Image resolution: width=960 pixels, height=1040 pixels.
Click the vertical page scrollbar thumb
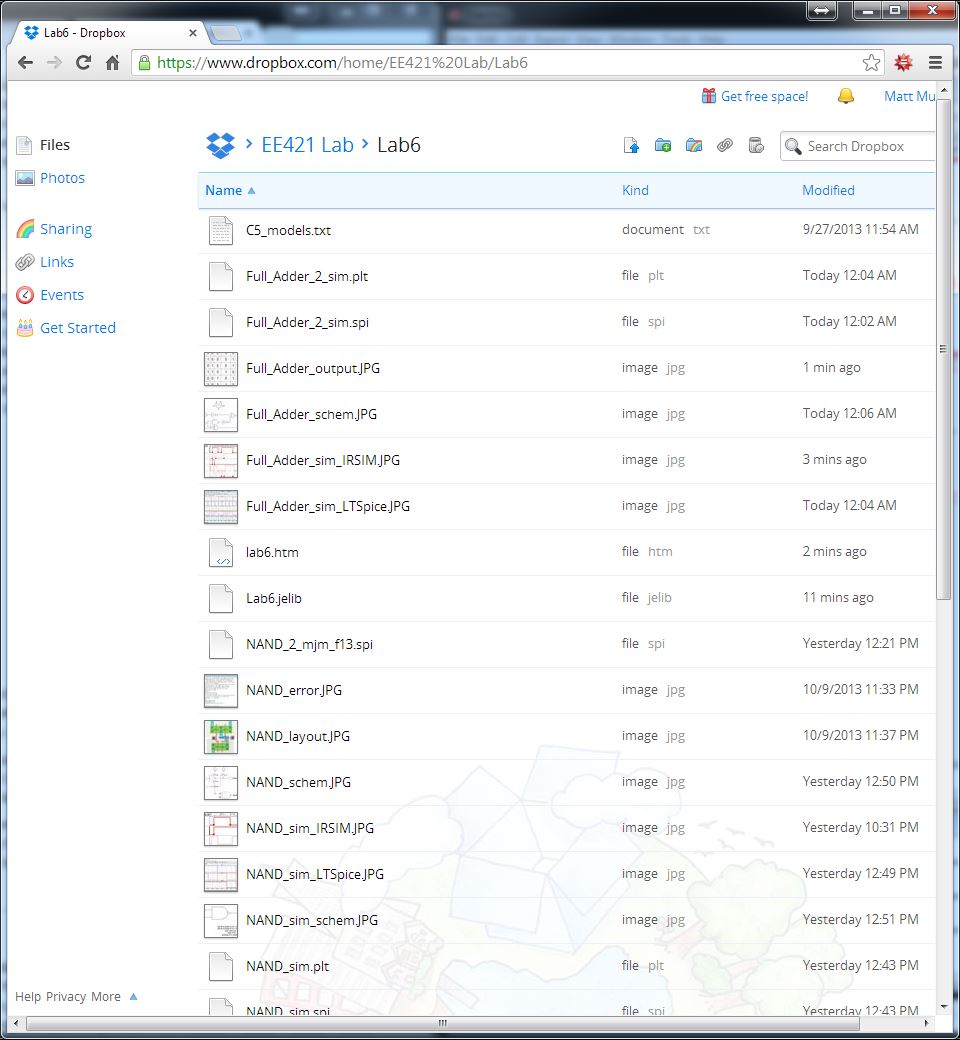pos(943,350)
